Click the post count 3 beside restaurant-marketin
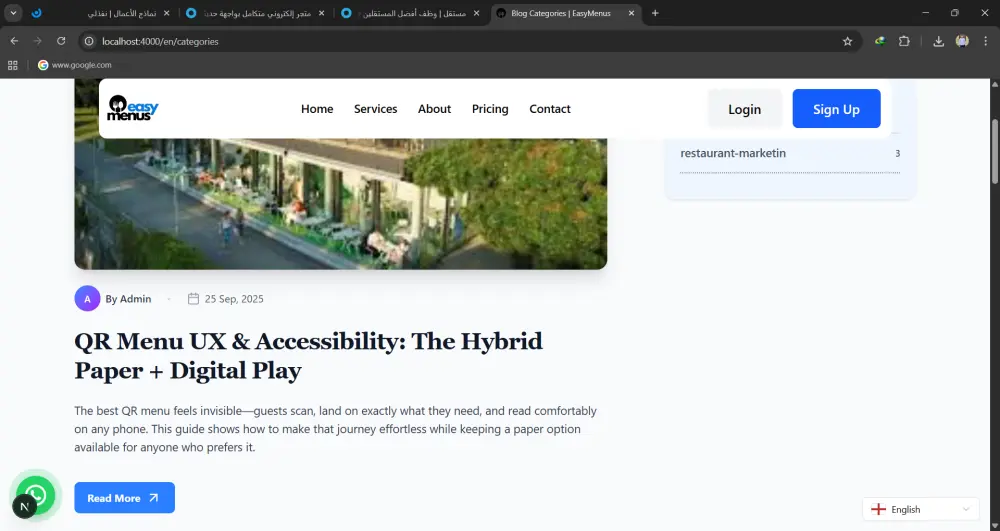1000x531 pixels. tap(897, 153)
